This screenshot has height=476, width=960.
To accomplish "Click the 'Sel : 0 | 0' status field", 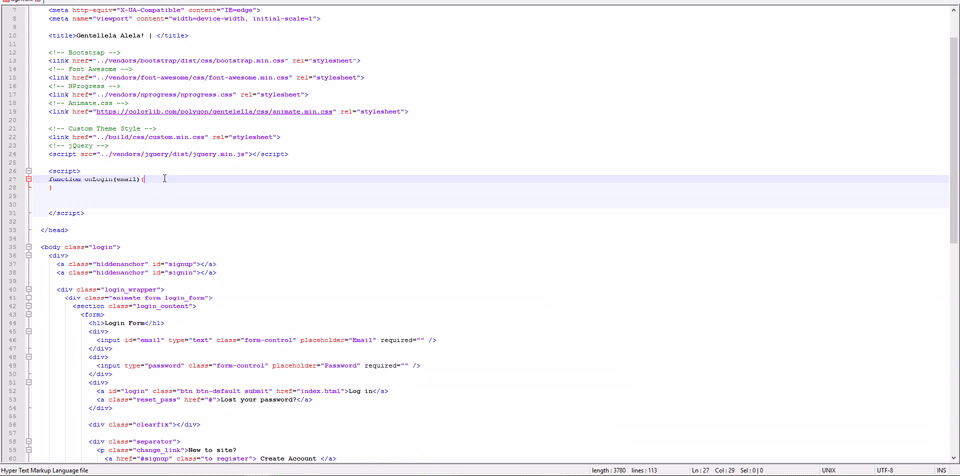I will tap(753, 470).
